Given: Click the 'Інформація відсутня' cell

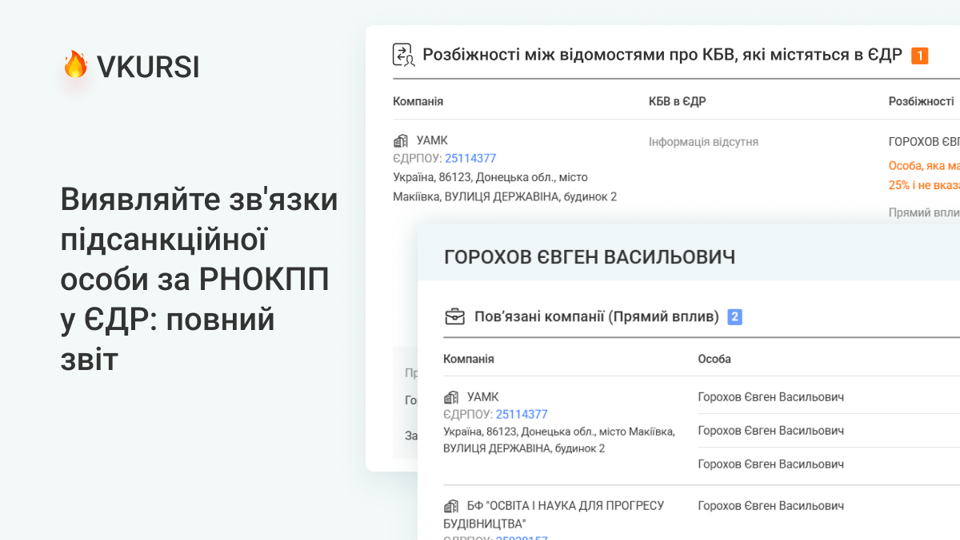Looking at the screenshot, I should pos(703,141).
